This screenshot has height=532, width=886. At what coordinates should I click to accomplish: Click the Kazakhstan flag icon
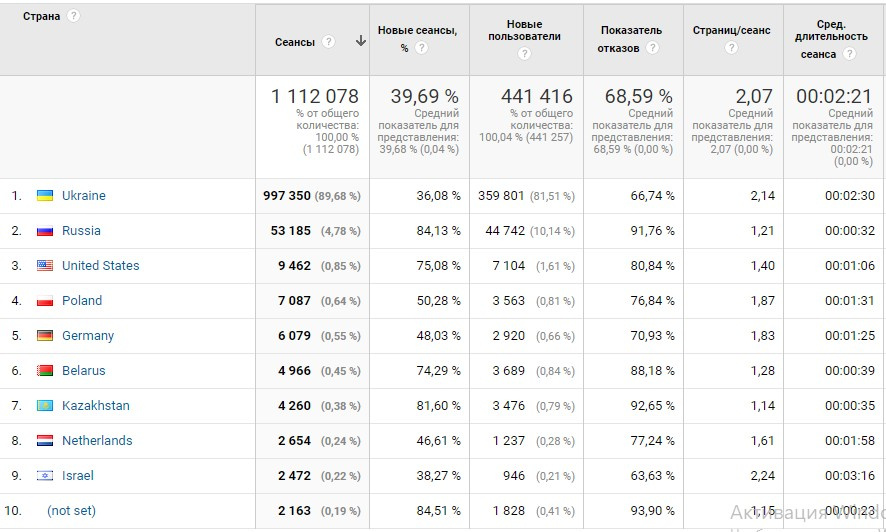45,406
